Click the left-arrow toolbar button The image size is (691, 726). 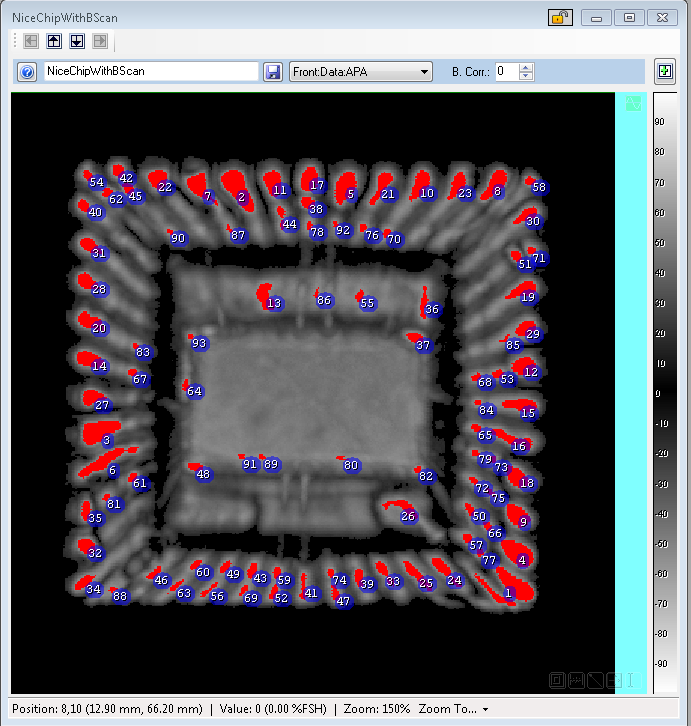[31, 41]
